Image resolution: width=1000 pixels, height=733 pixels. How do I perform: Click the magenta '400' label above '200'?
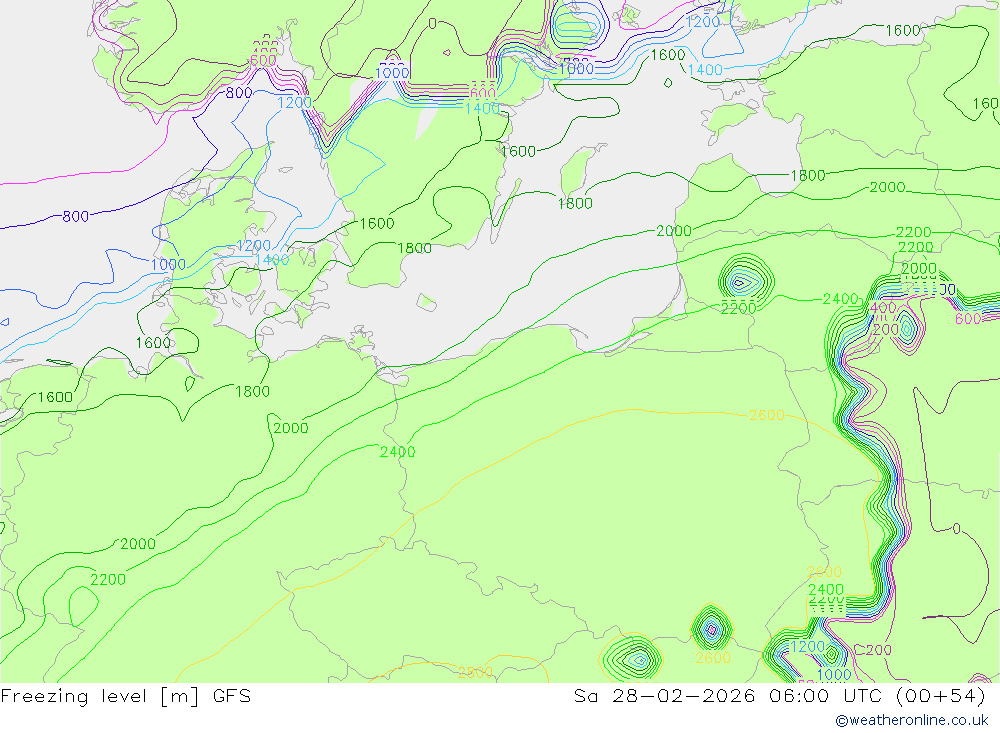(883, 307)
